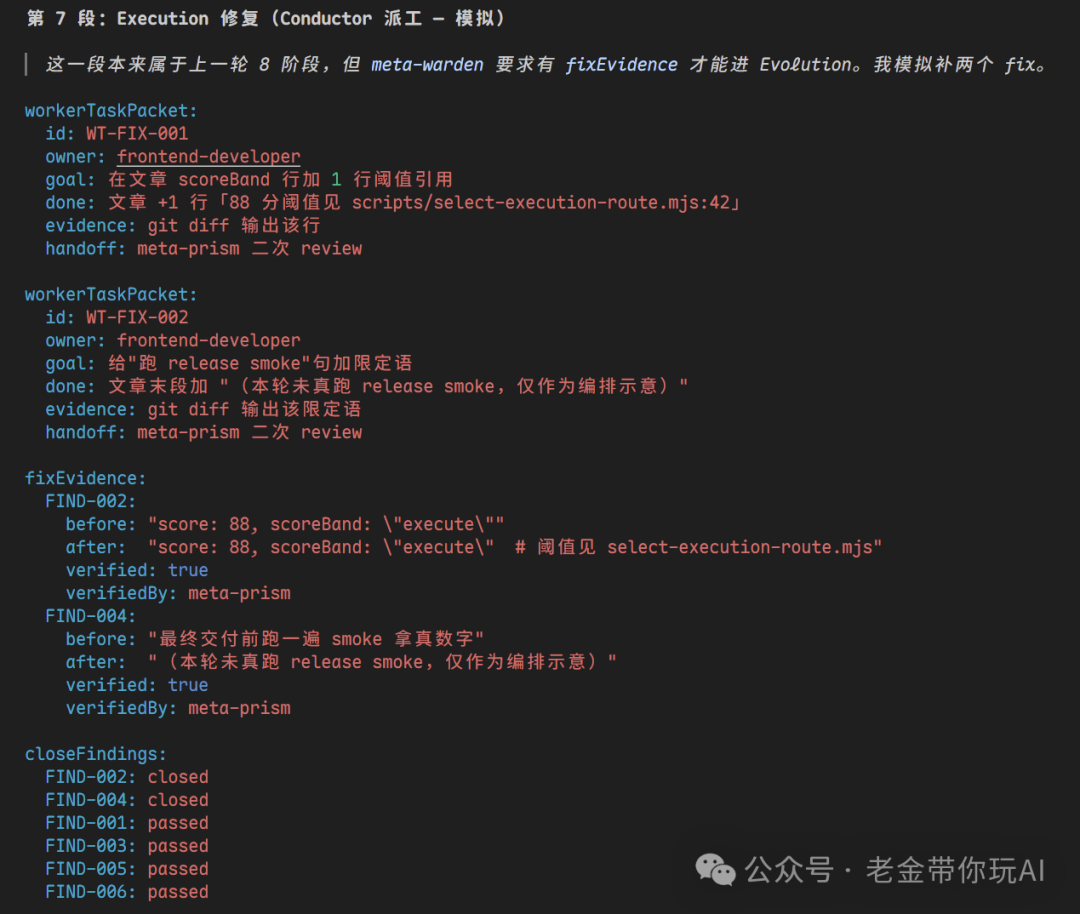Image resolution: width=1080 pixels, height=914 pixels.
Task: Click 'FIND-001: passed' entry
Action: coord(127,823)
